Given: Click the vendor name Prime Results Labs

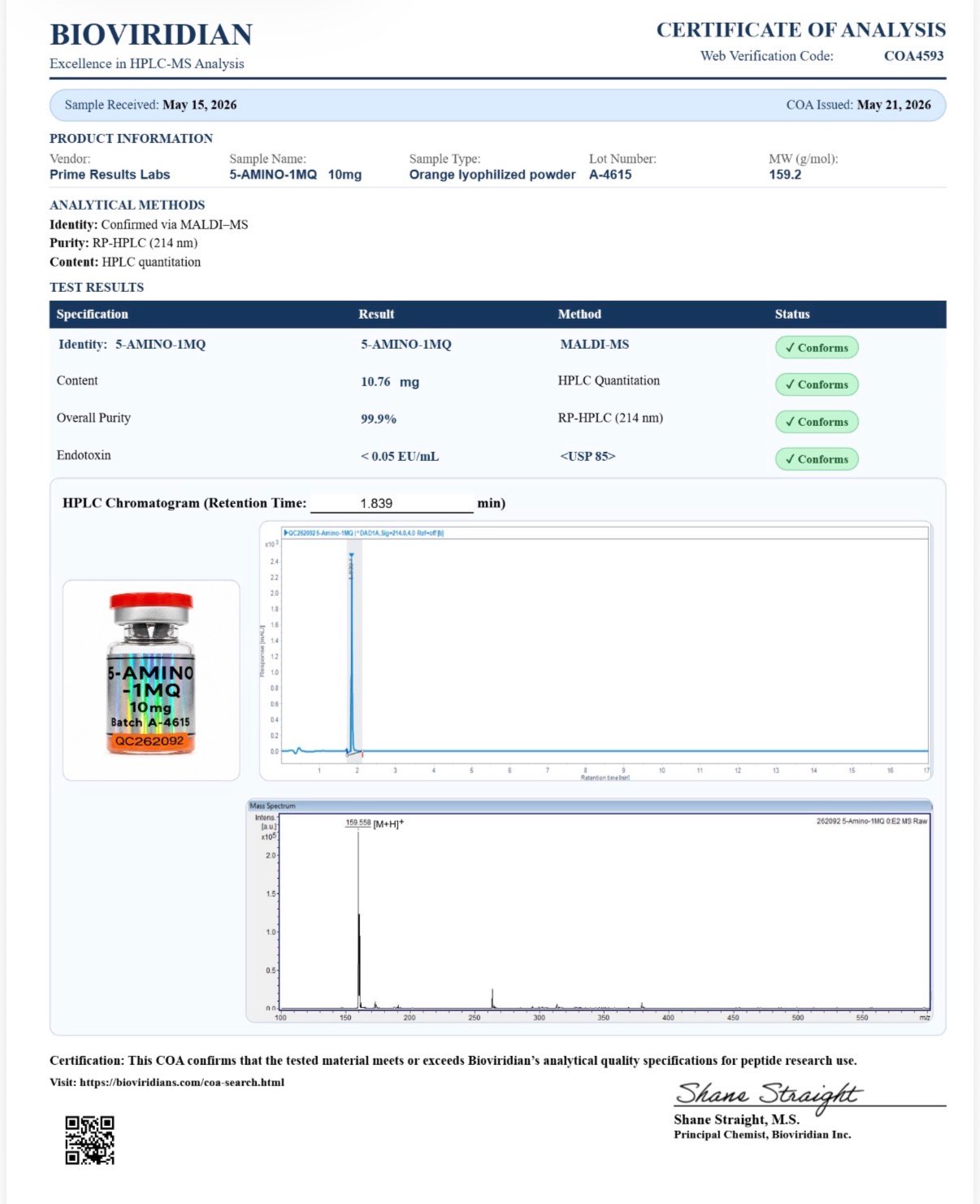Looking at the screenshot, I should 110,175.
